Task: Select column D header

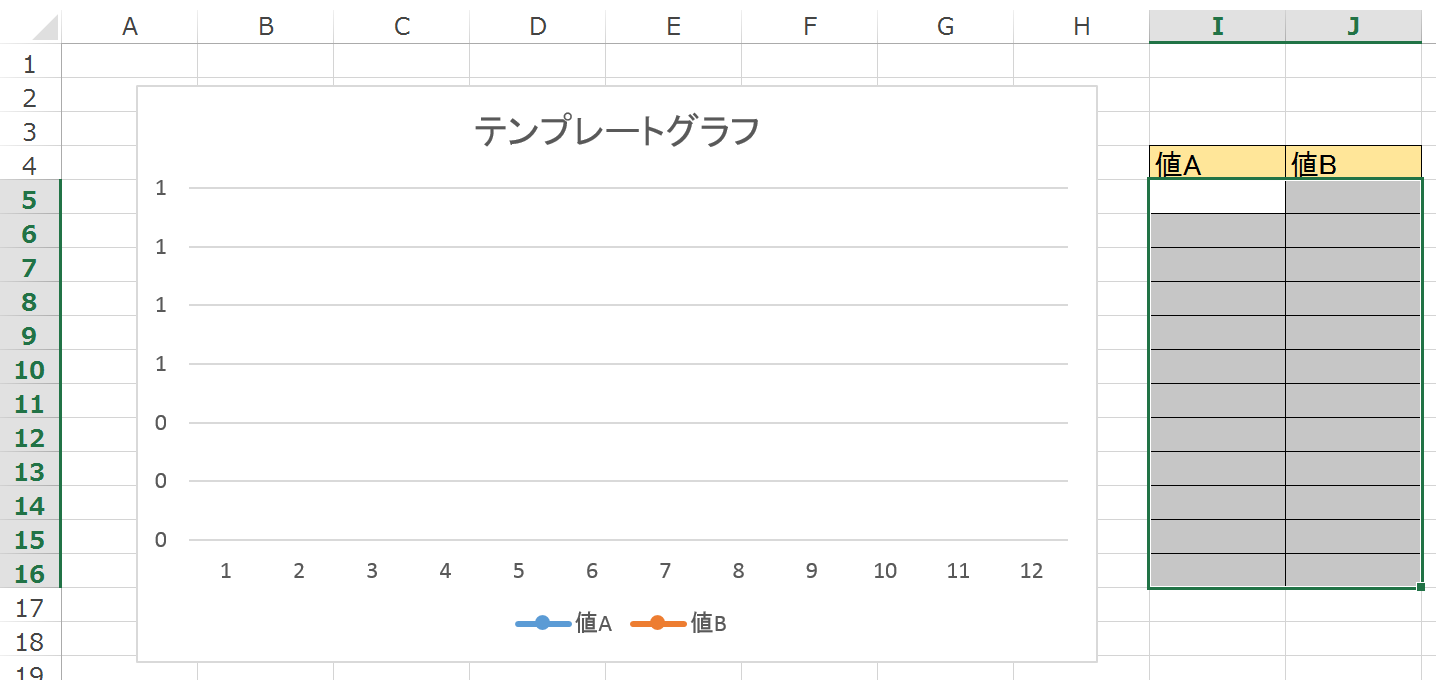Action: tap(537, 27)
